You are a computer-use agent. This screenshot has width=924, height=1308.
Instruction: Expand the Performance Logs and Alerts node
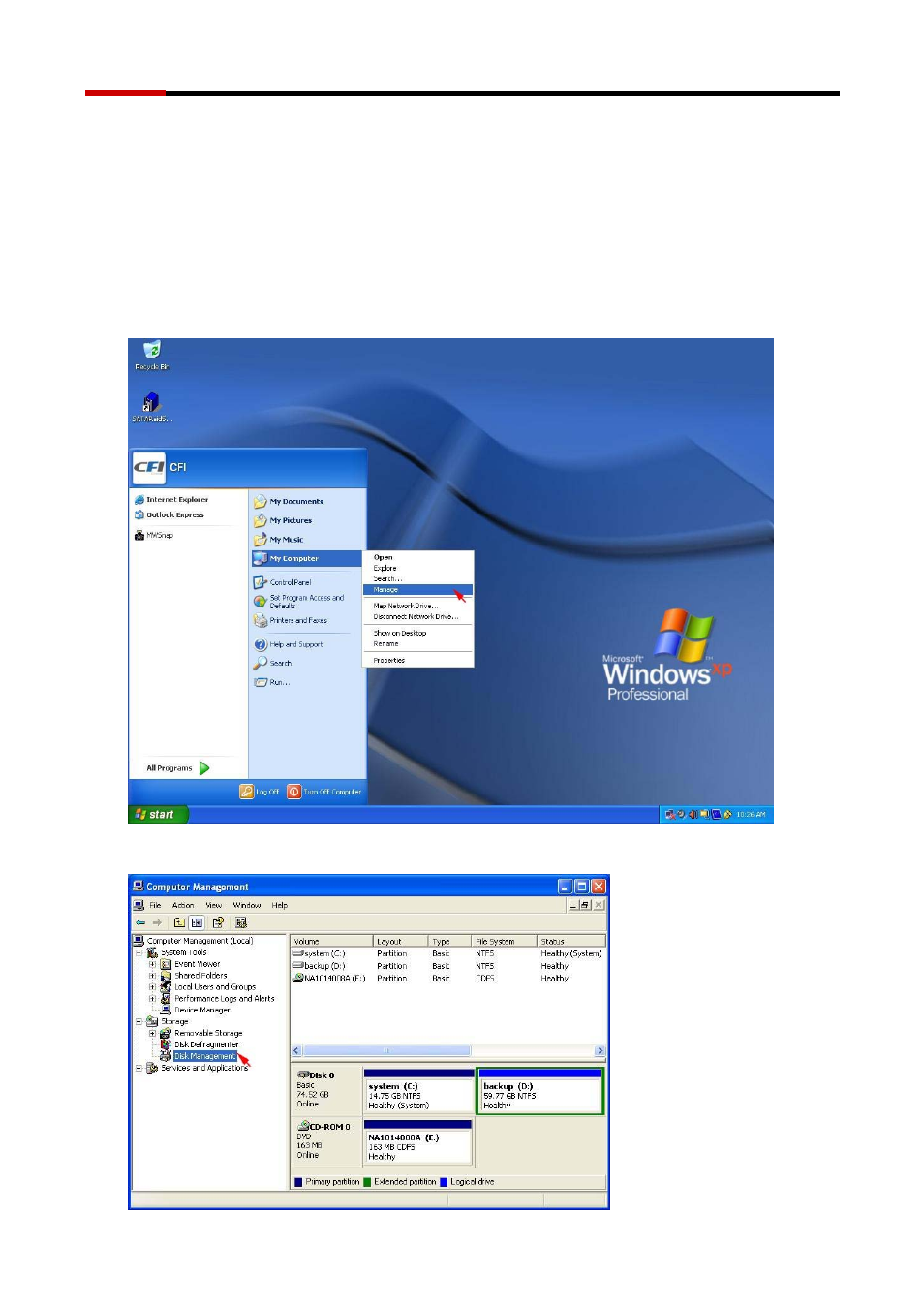click(152, 999)
